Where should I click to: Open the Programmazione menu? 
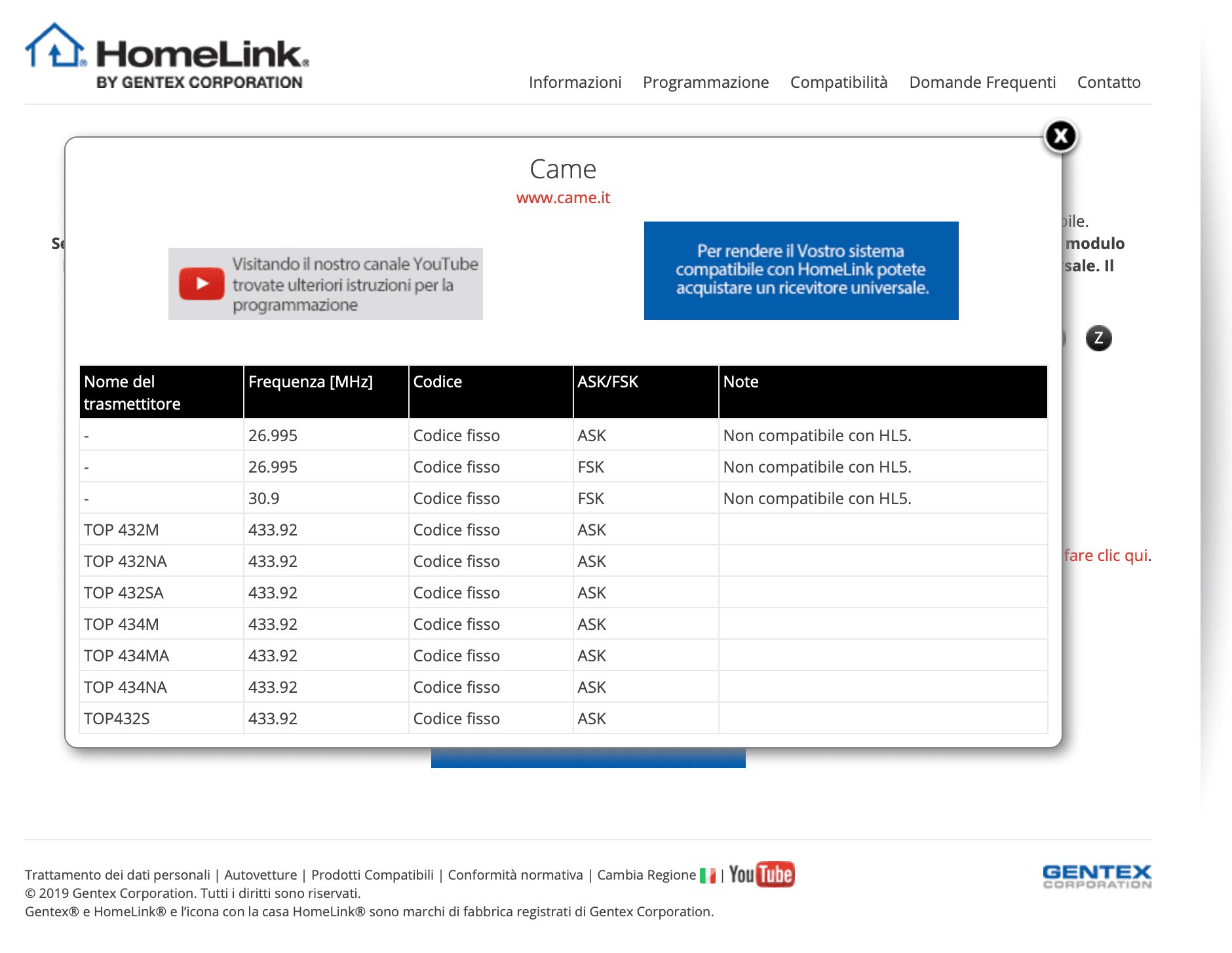(x=706, y=82)
